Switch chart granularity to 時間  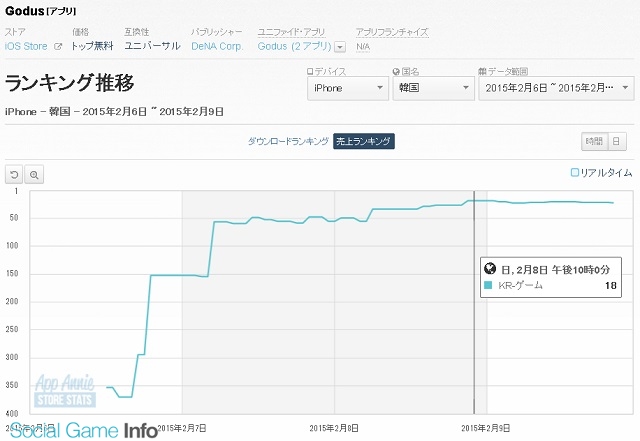point(594,141)
